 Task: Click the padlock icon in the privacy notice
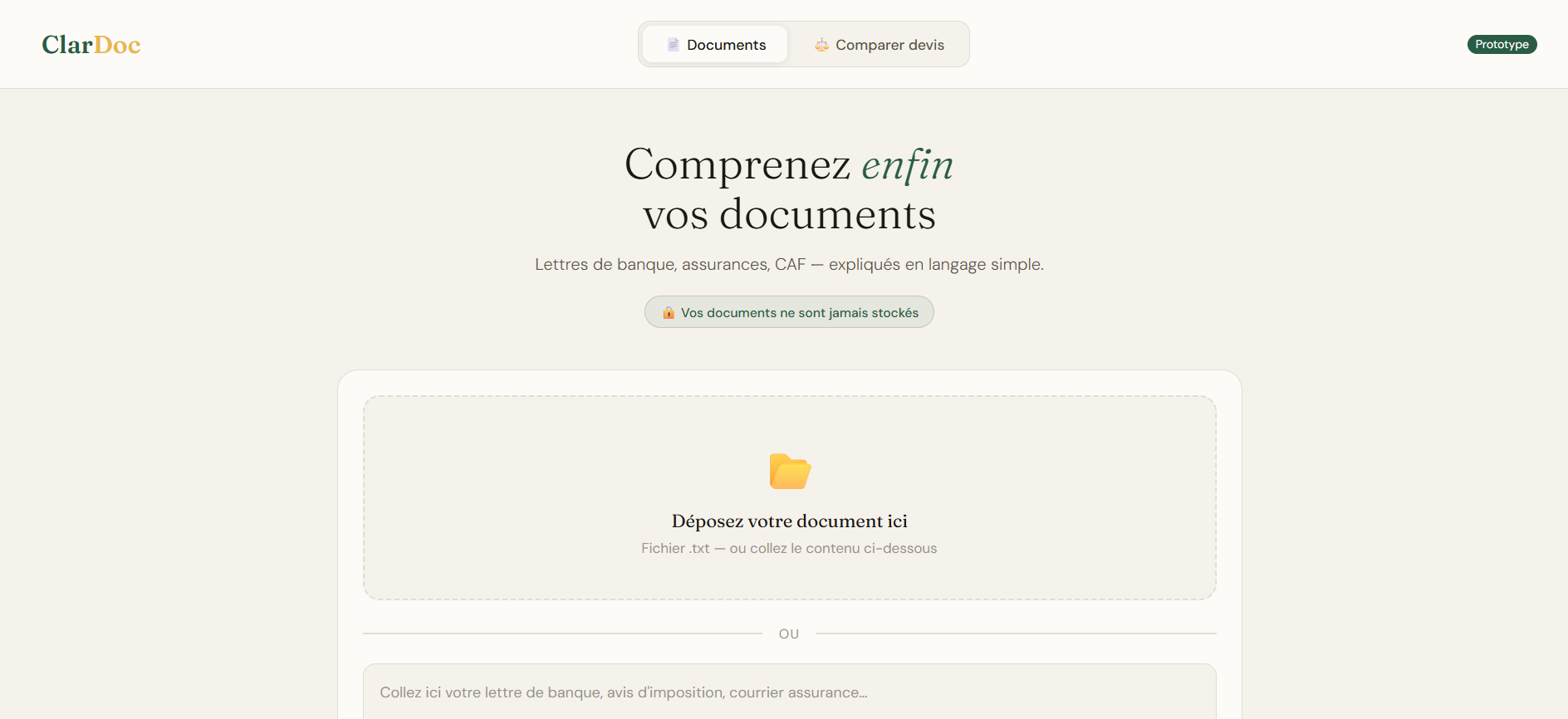click(x=669, y=313)
